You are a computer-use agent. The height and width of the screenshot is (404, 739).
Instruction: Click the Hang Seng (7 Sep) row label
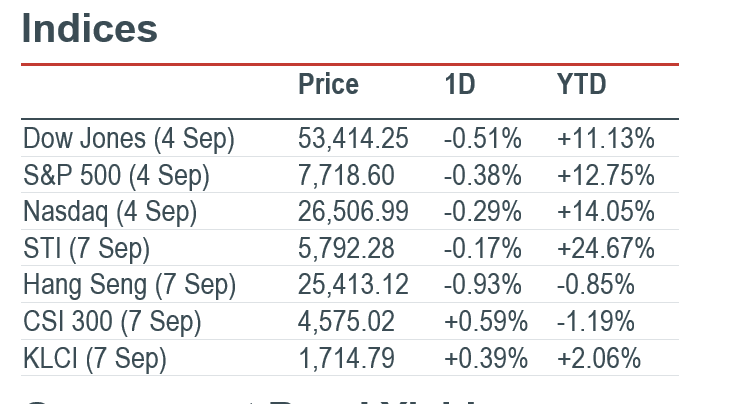(x=130, y=285)
